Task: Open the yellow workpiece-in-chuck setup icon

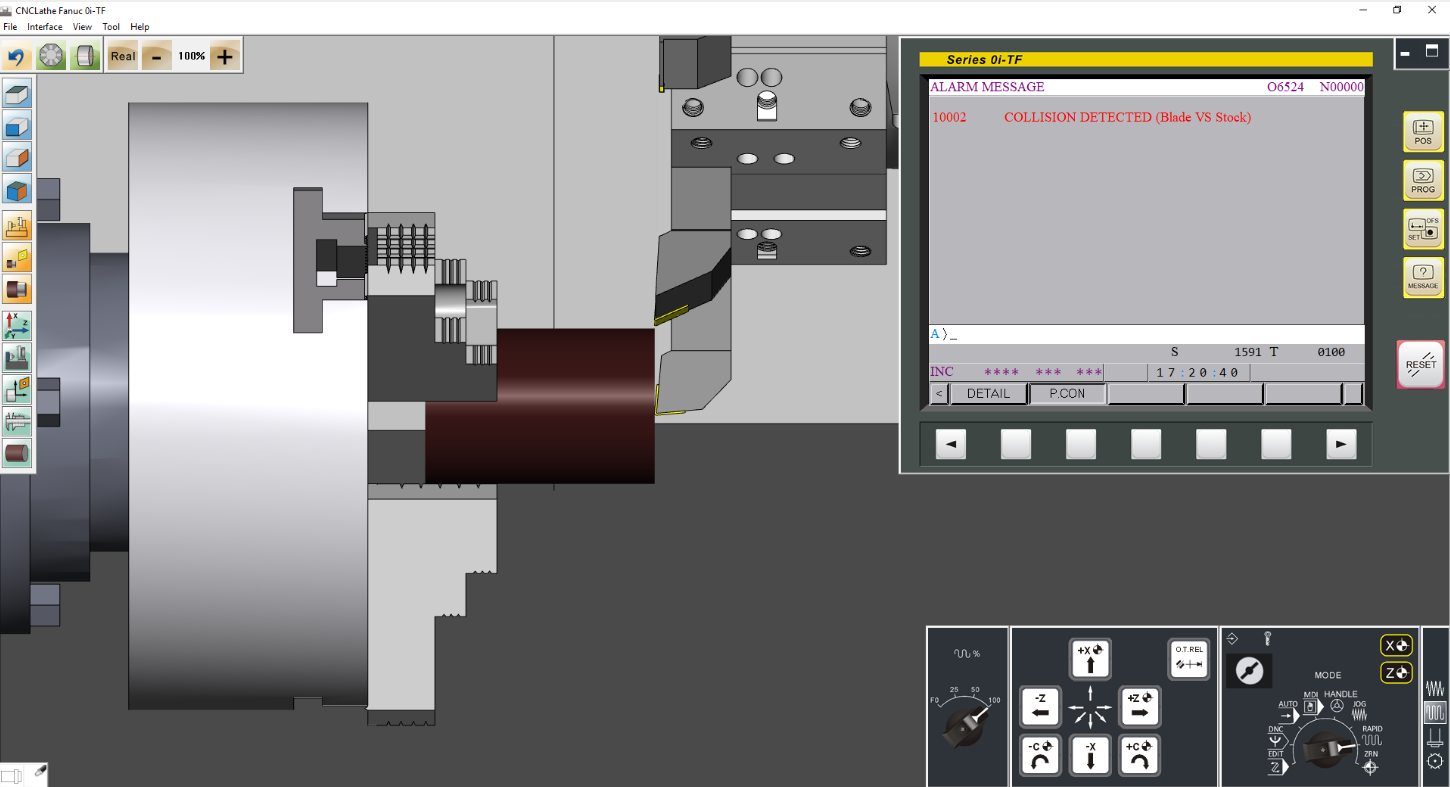Action: coord(18,289)
